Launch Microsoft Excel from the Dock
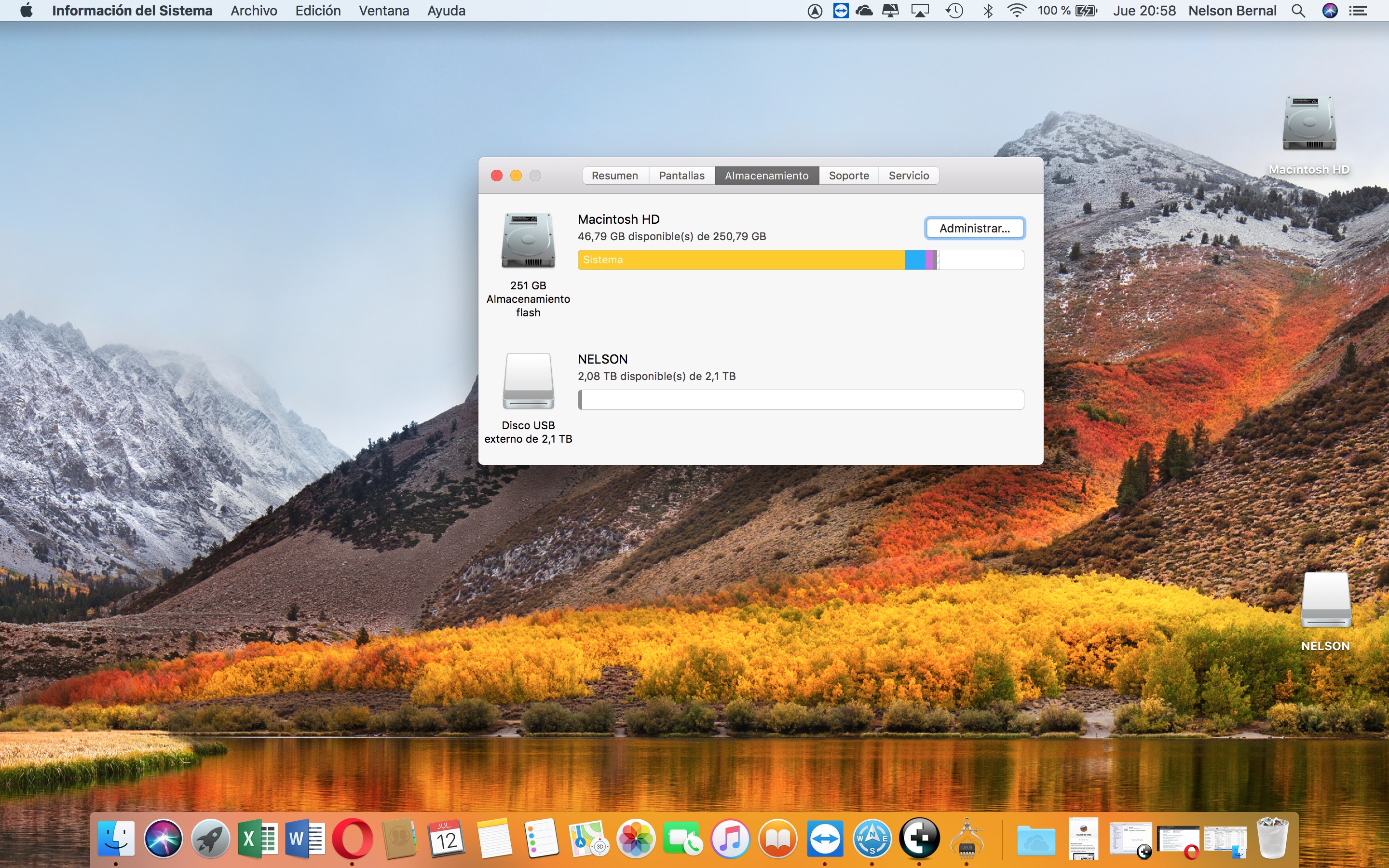This screenshot has height=868, width=1389. click(x=258, y=839)
